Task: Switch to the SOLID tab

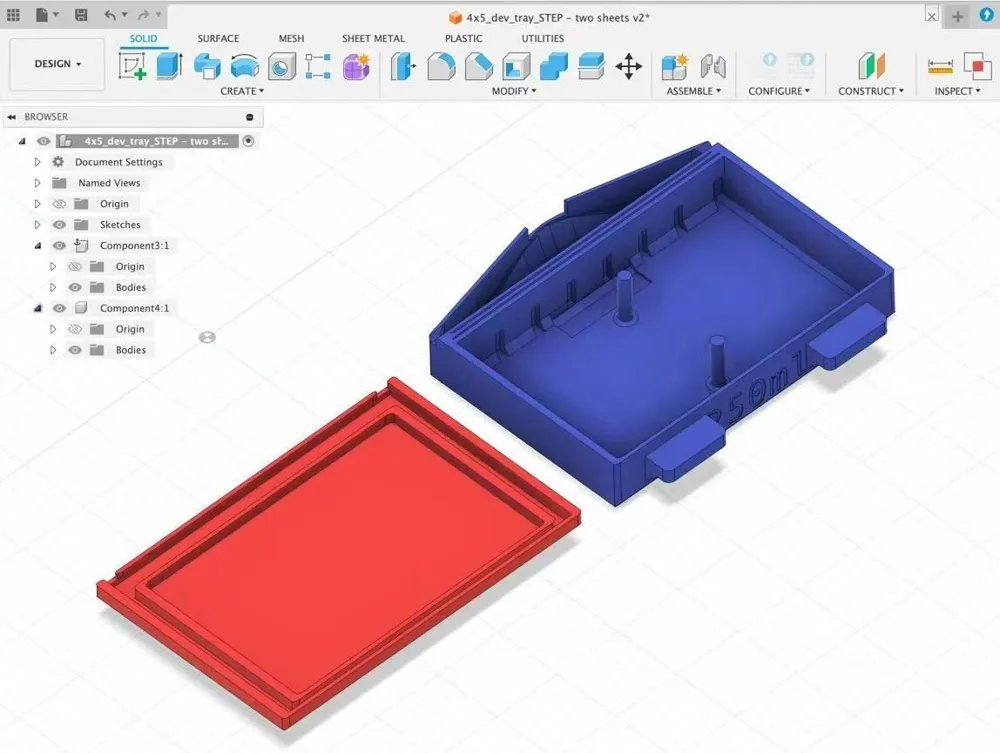Action: (143, 38)
